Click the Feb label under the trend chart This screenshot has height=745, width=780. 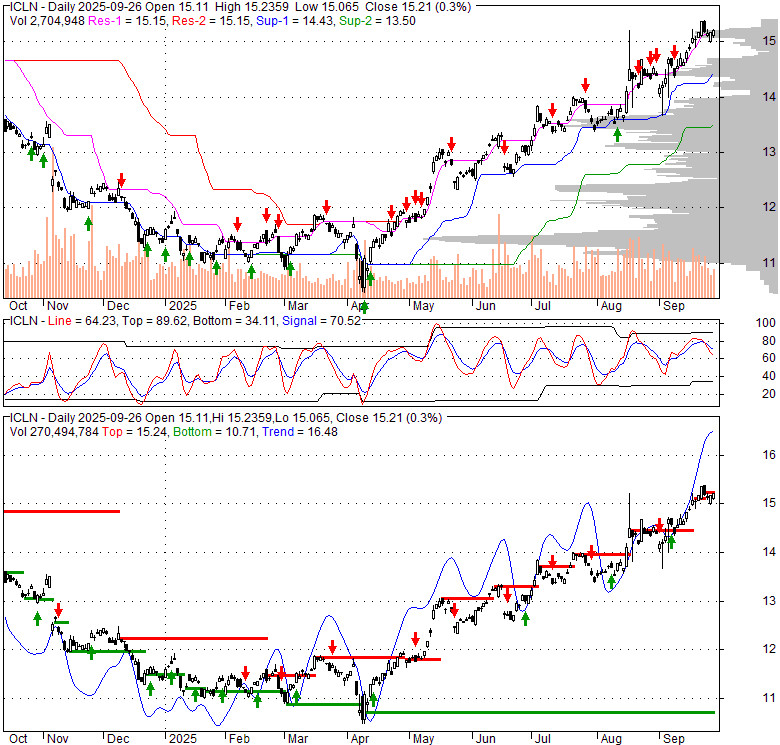pos(239,739)
